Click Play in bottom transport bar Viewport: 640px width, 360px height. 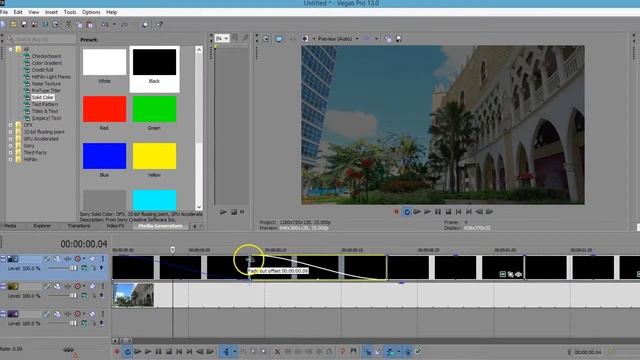[x=148, y=351]
